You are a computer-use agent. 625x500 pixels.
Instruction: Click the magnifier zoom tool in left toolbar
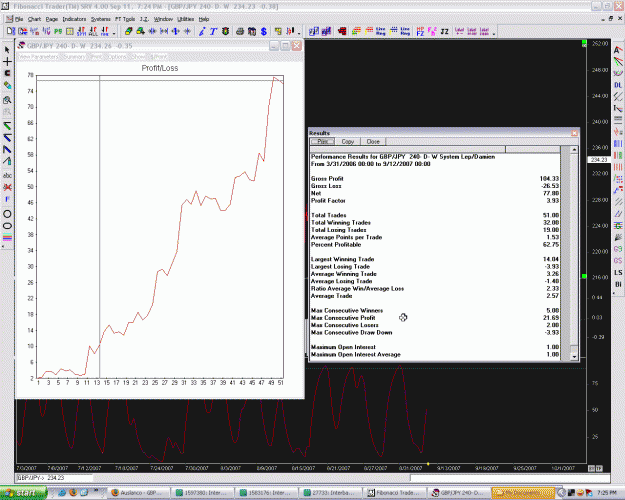click(7, 100)
